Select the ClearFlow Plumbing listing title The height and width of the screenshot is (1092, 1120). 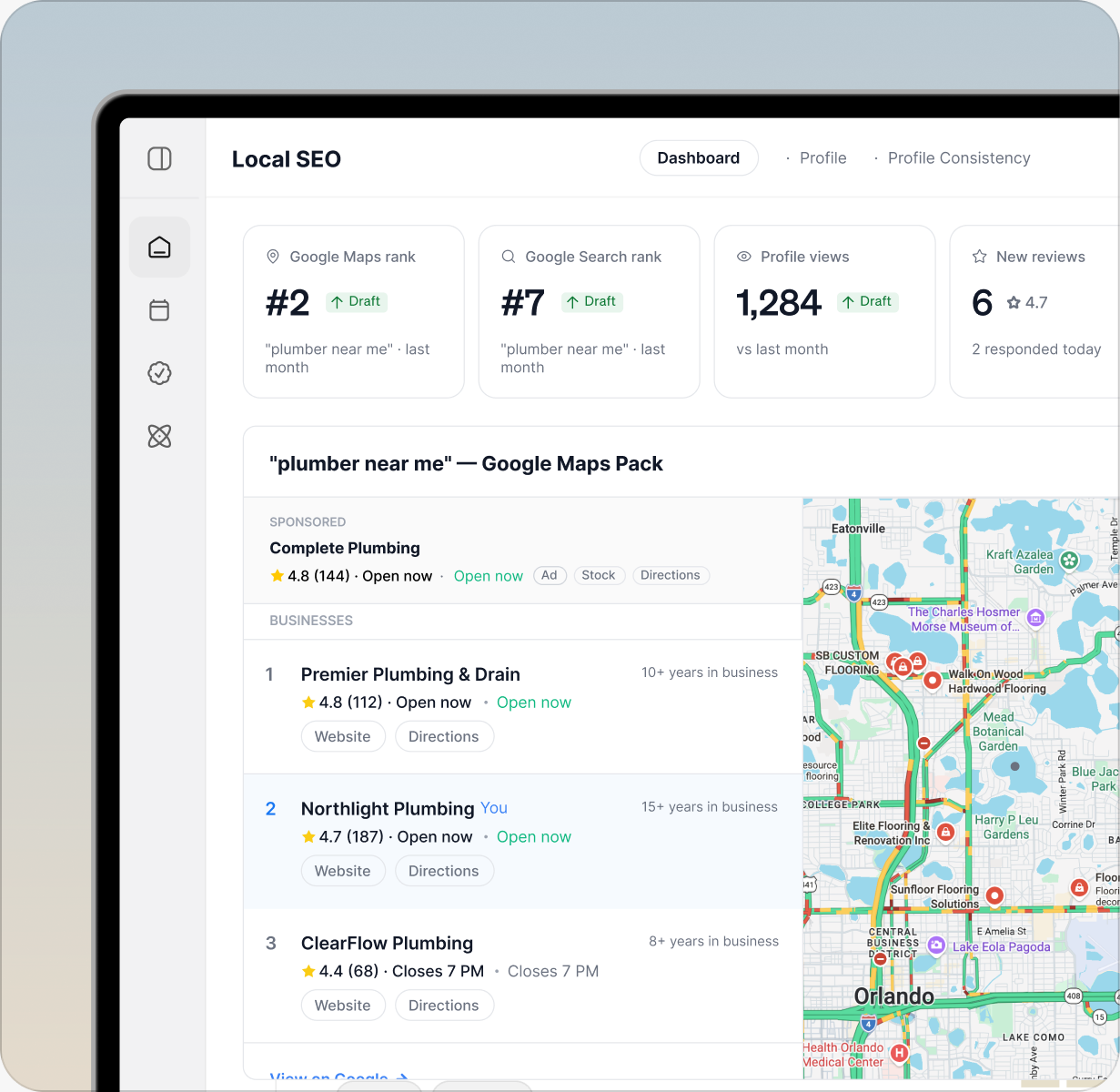pos(387,944)
